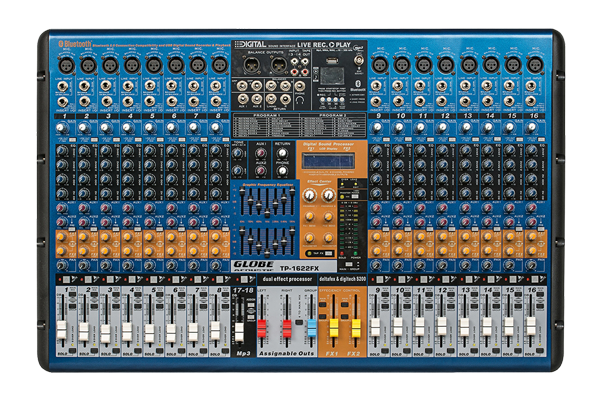Click the orange Bluetooth logo at top left corner
The height and width of the screenshot is (400, 600).
[75, 44]
